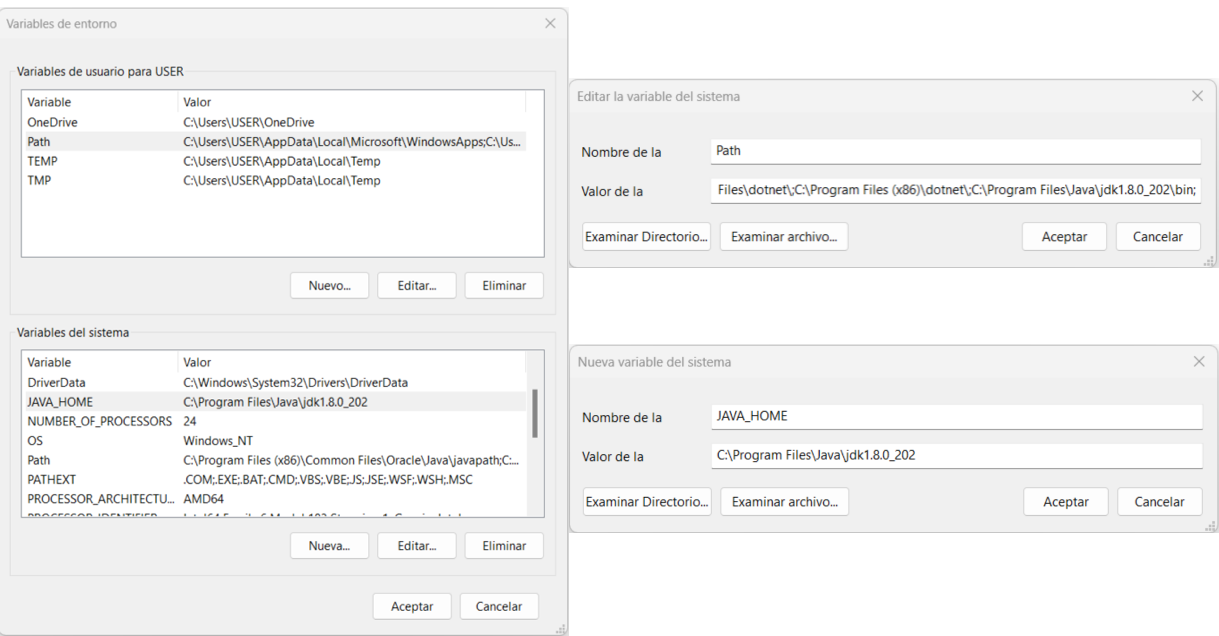Click Cancelar in Nueva variable dialog
The width and height of the screenshot is (1219, 636).
click(1160, 502)
